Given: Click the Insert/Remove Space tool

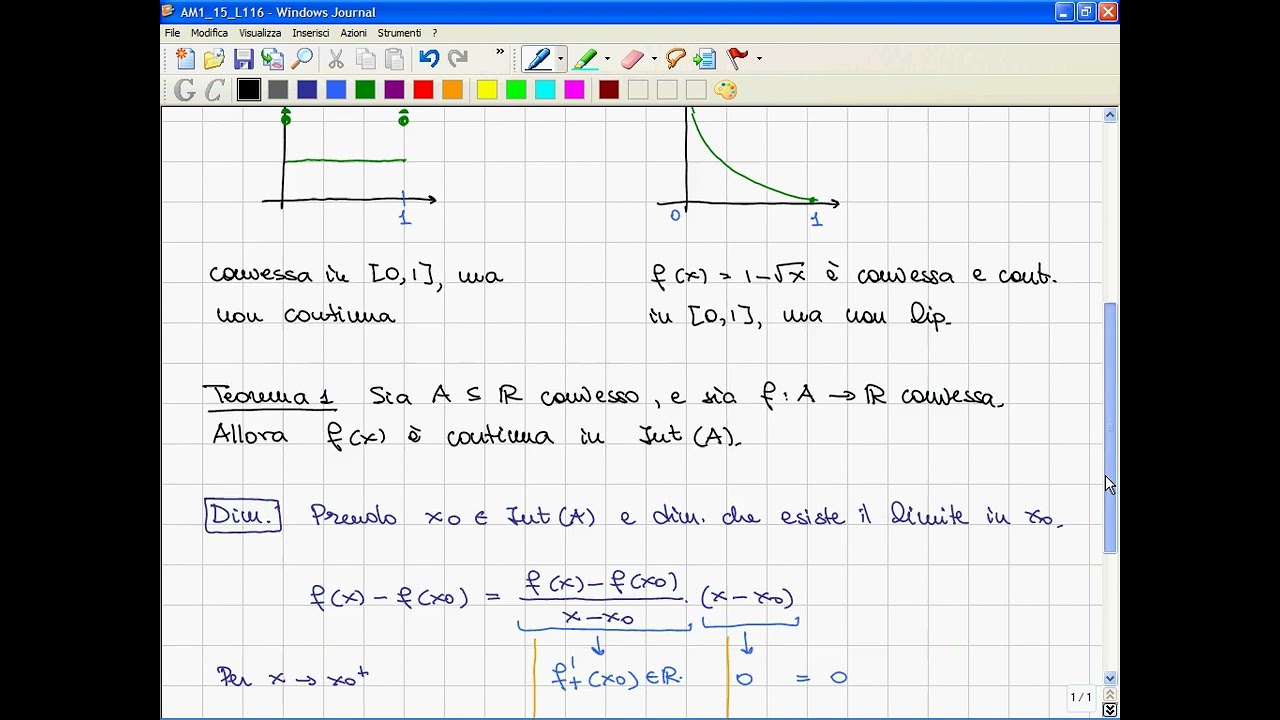Looking at the screenshot, I should tap(705, 59).
